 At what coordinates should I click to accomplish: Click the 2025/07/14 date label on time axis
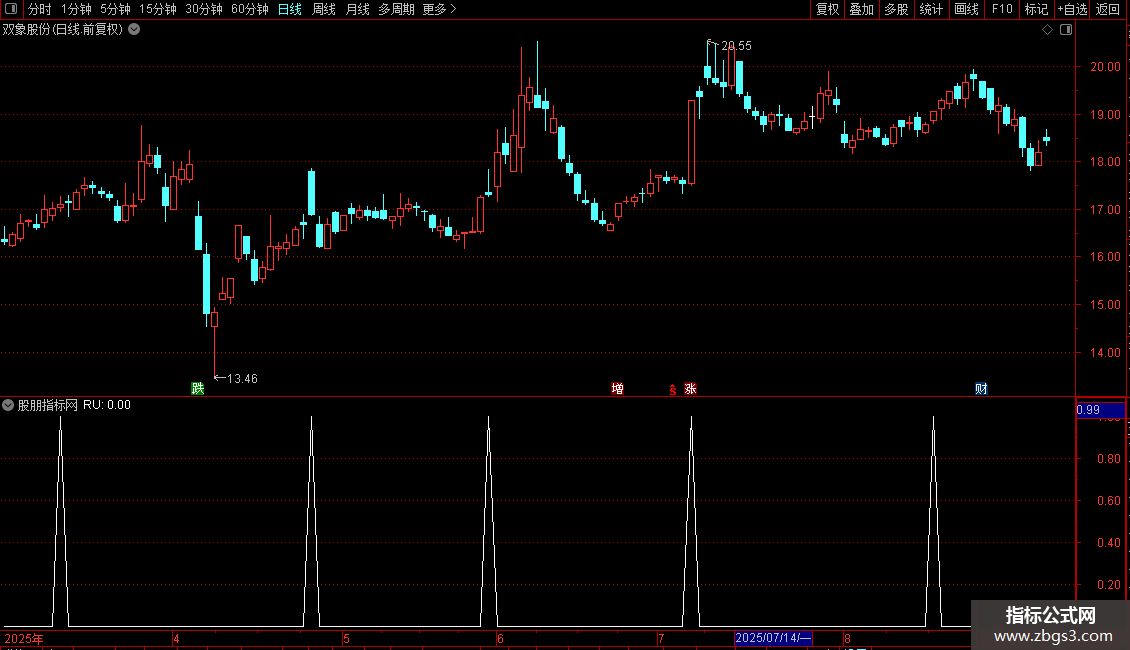click(x=773, y=638)
